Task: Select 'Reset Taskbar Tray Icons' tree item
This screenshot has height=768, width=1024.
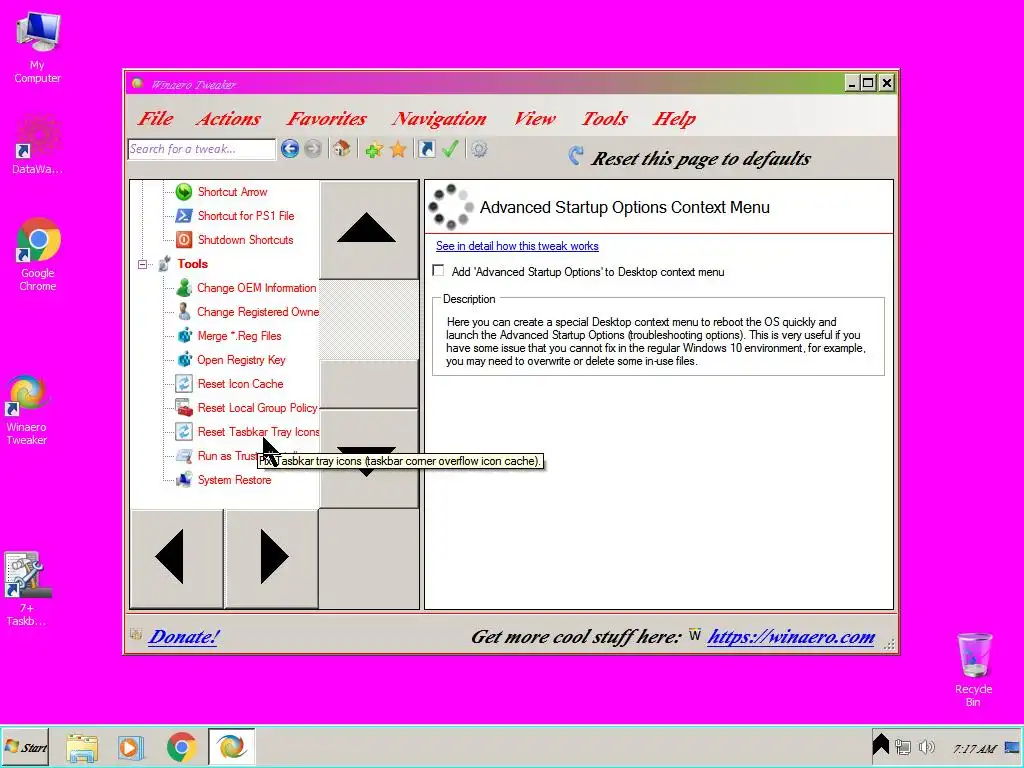Action: coord(258,432)
